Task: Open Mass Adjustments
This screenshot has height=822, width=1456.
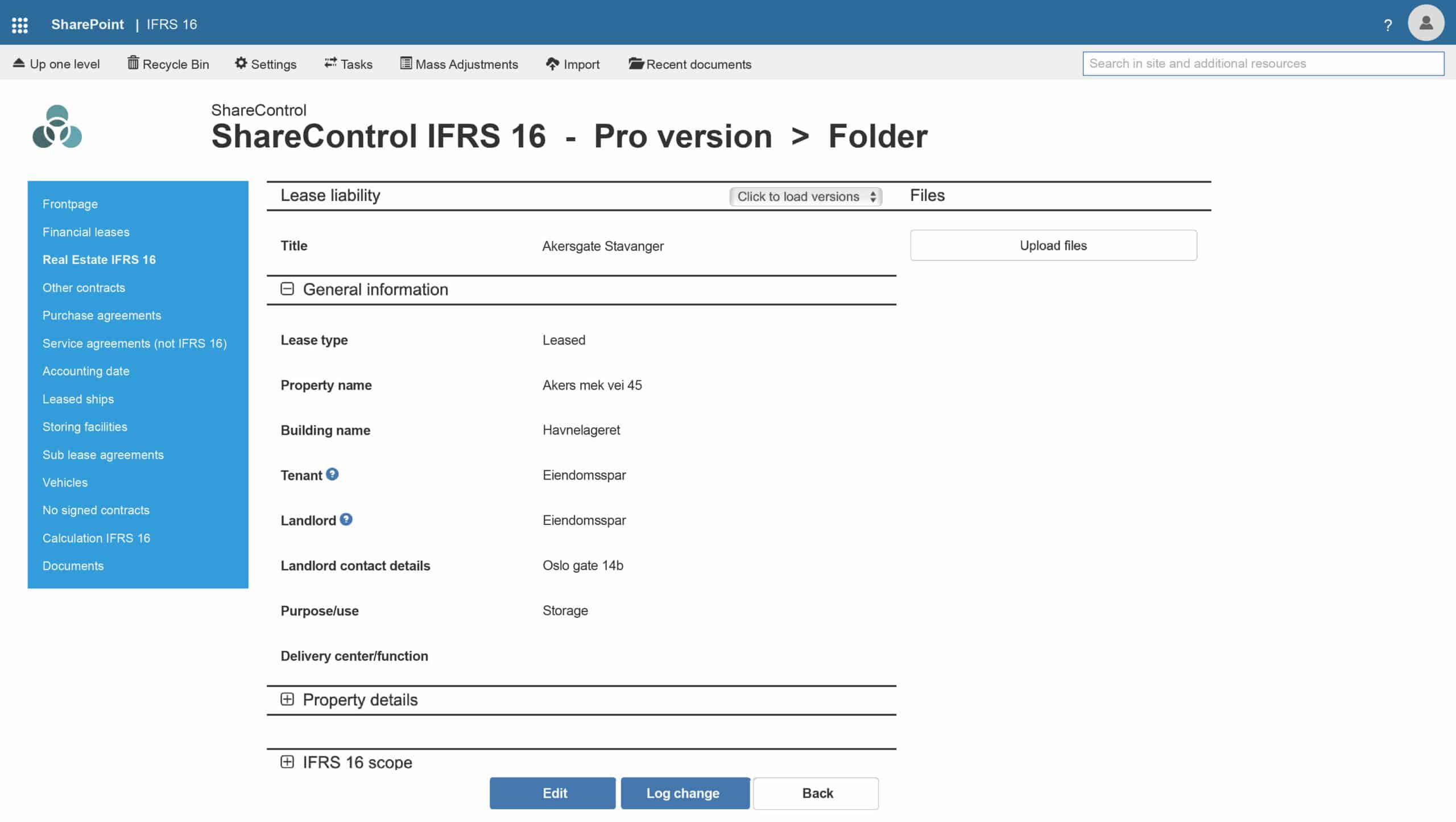Action: [x=458, y=64]
